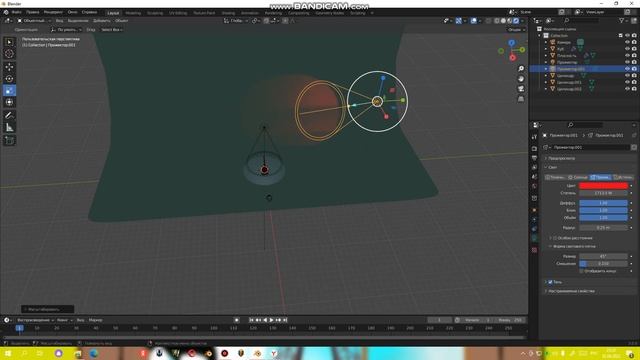Select the Transform tool
The width and height of the screenshot is (640, 360).
pos(9,102)
